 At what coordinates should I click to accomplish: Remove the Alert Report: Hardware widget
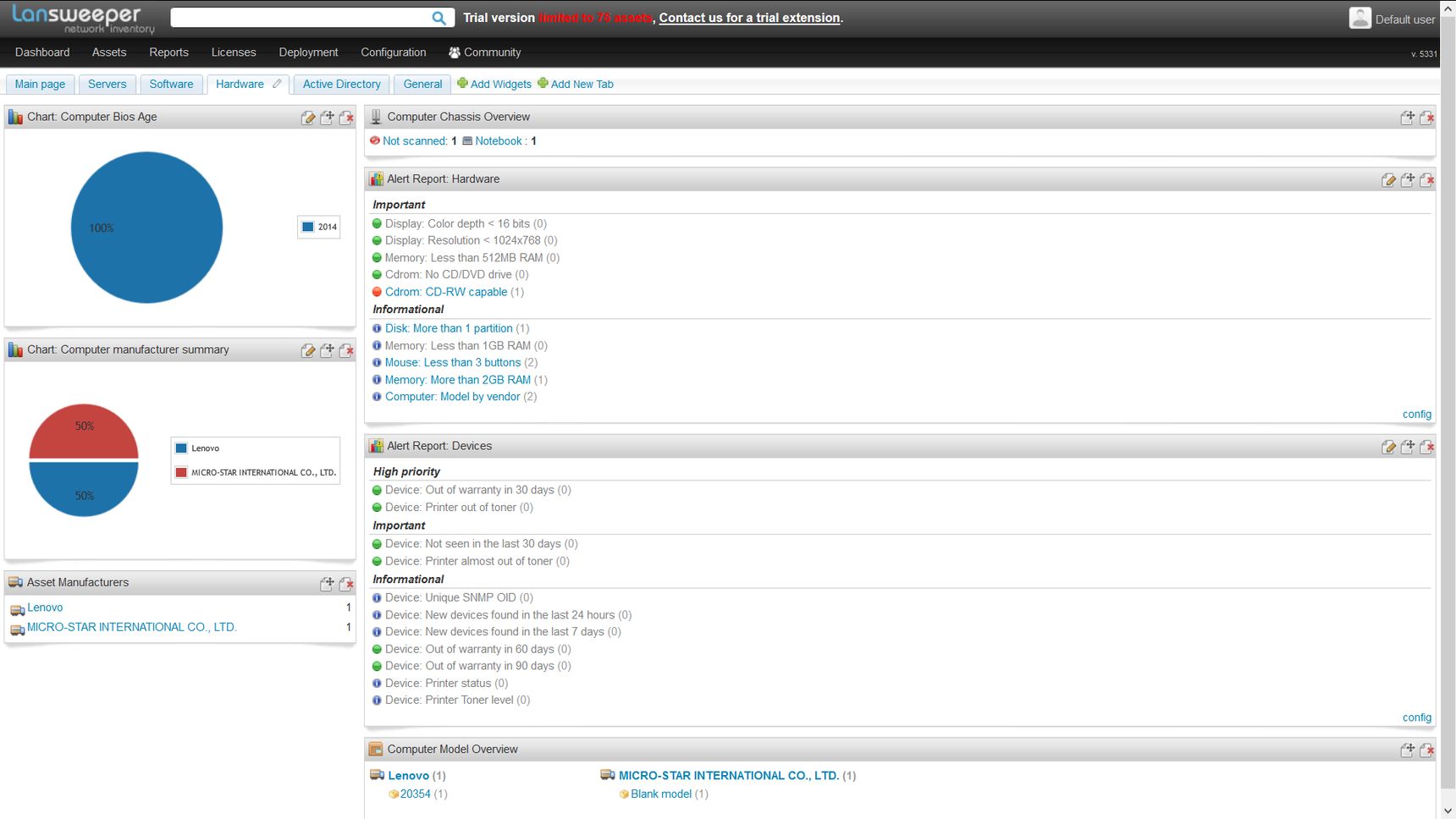[x=1426, y=180]
